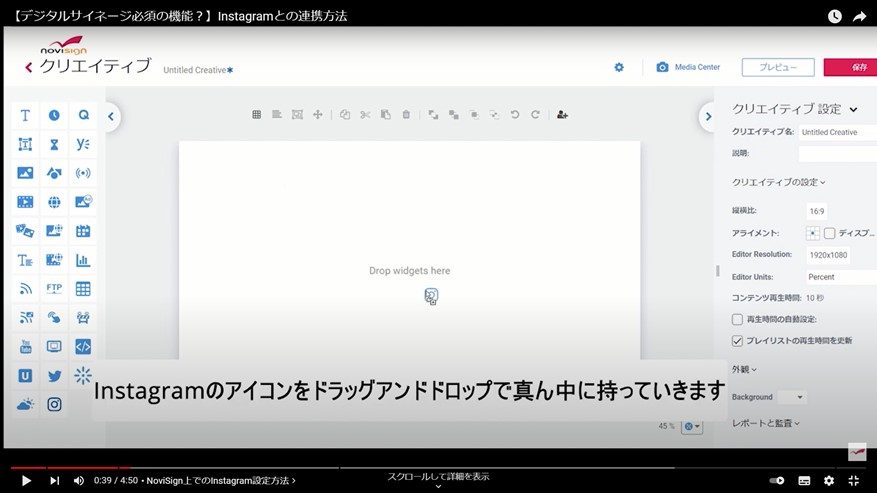Toggle subtitles button in video player
This screenshot has height=493, width=877.
pos(804,480)
